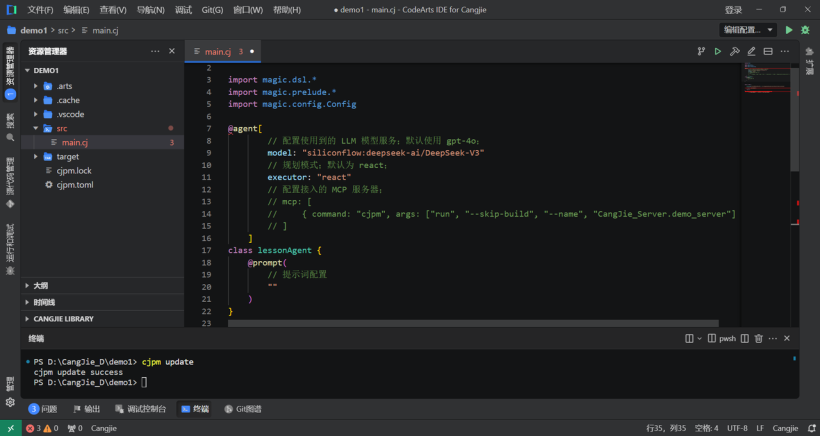Split the editor layout icon
Screen dimensions: 820x436
[x=768, y=51]
